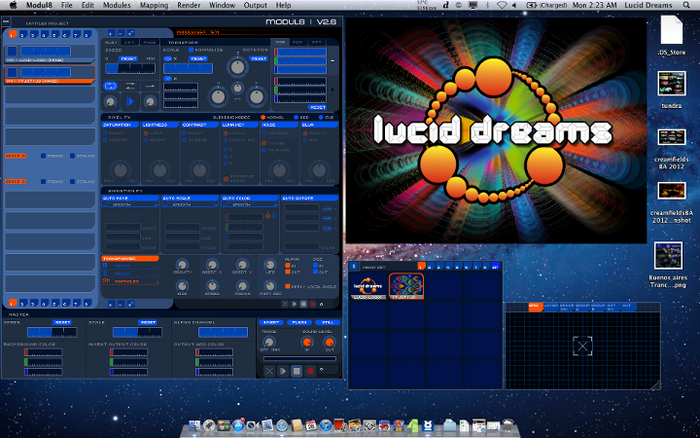Click the square stop button in the Master panel
Viewport: 700px width, 438px height.
click(x=296, y=371)
